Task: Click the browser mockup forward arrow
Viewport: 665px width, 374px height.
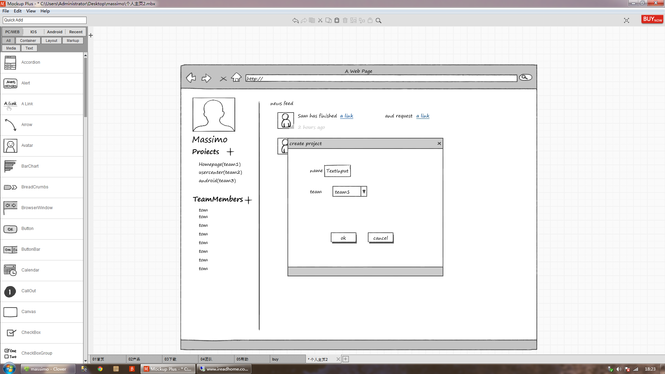Action: tap(206, 78)
